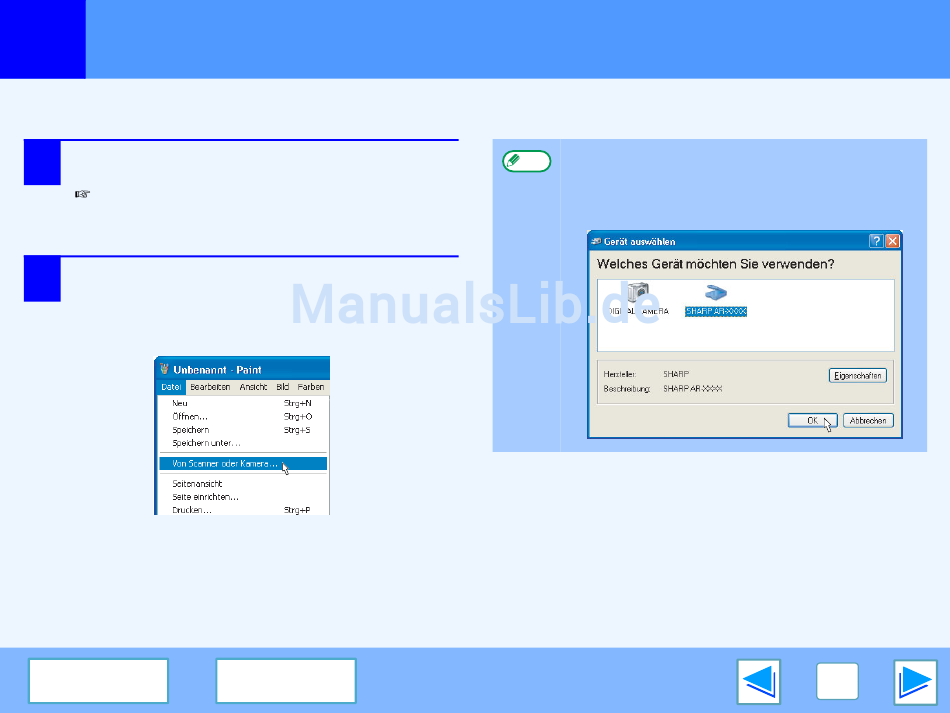Go to the next page arrow
Viewport: 950px width, 713px height.
pyautogui.click(x=915, y=682)
